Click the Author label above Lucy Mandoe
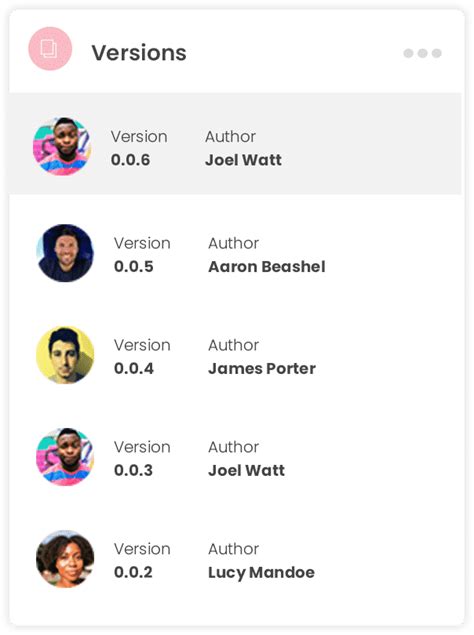This screenshot has height=635, width=474. click(x=233, y=549)
